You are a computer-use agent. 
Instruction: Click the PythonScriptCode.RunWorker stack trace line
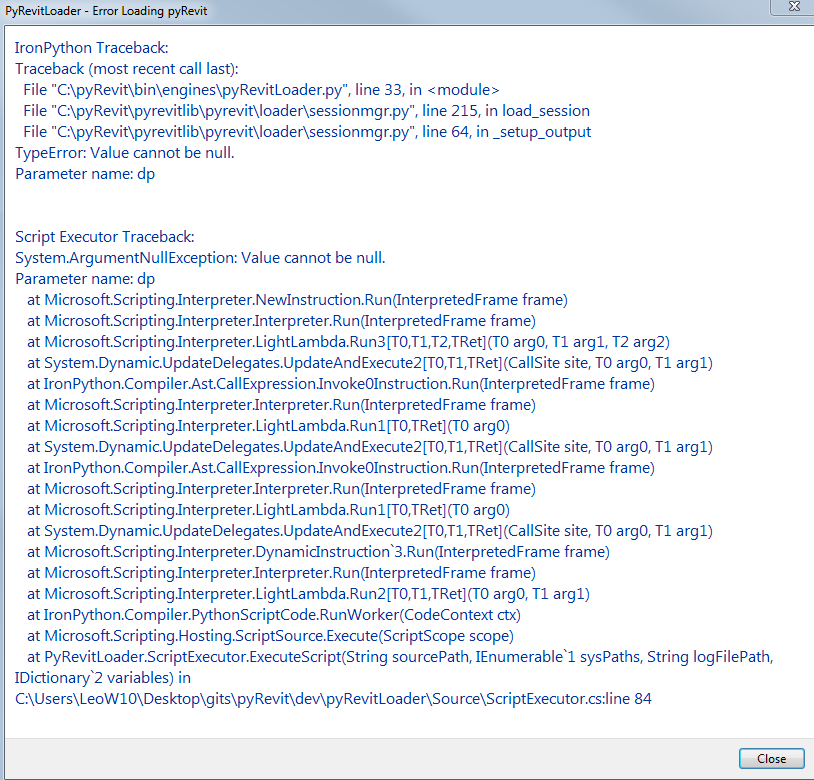click(274, 614)
